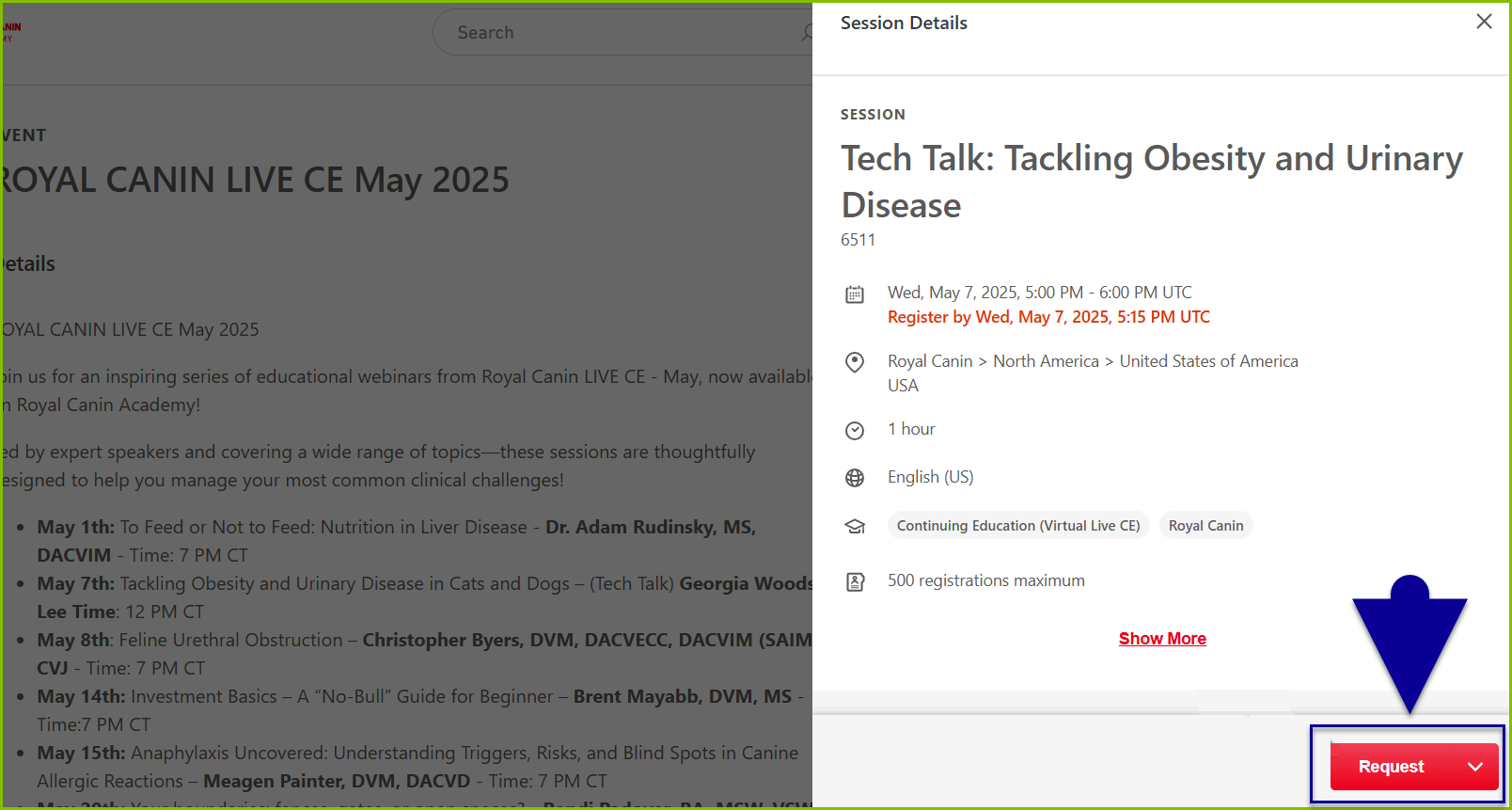Click the Royal Canin > North America location text

click(x=1093, y=361)
